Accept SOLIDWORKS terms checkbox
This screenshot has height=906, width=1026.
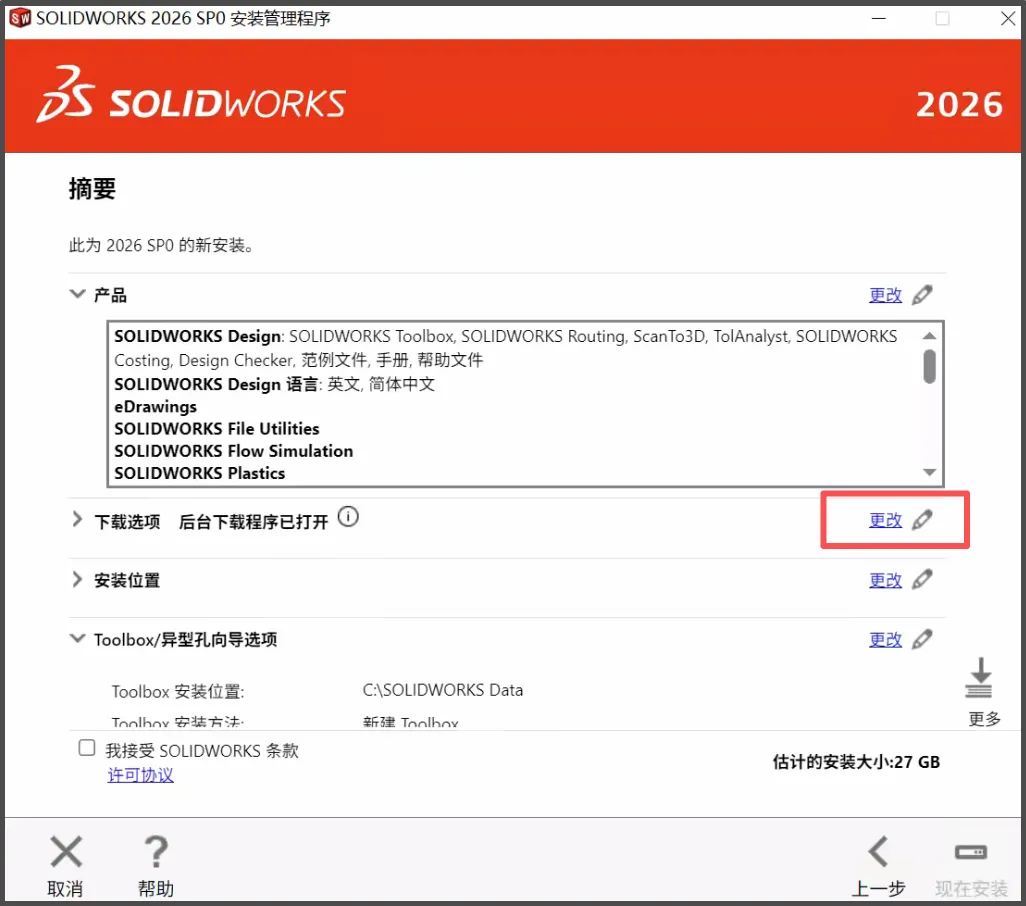point(87,748)
